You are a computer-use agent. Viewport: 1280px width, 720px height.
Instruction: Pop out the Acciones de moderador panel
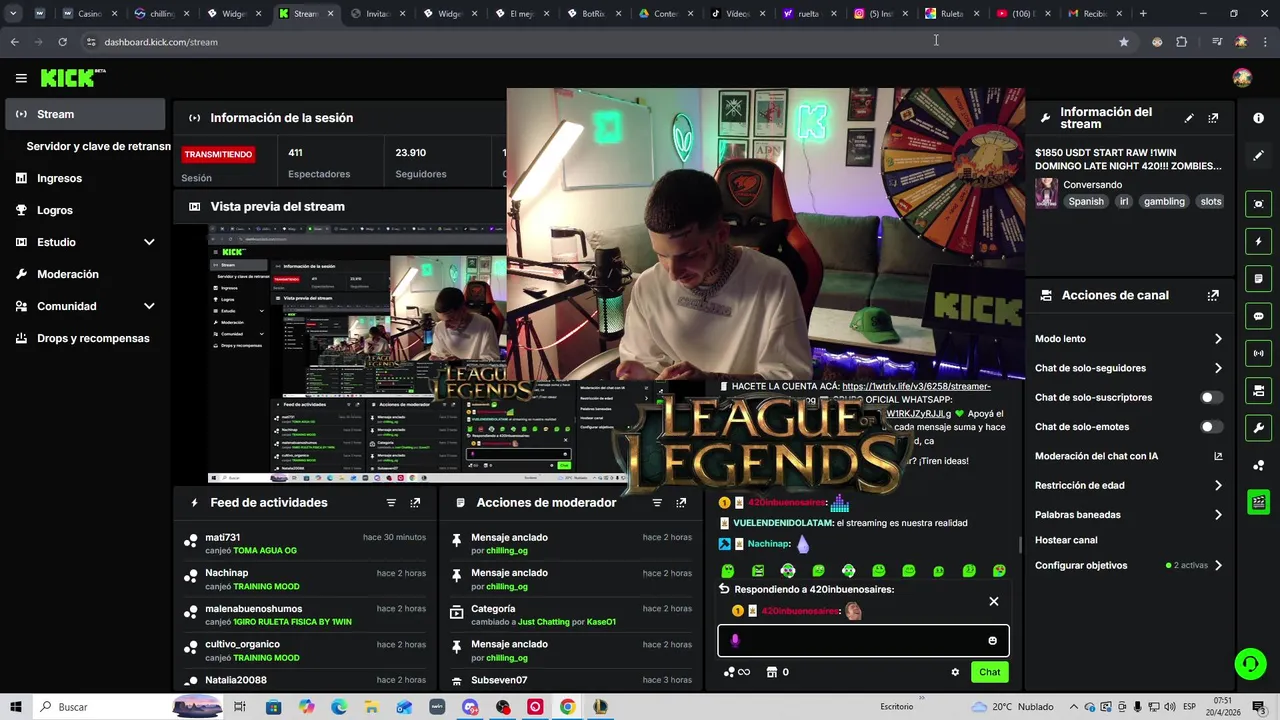pos(681,503)
